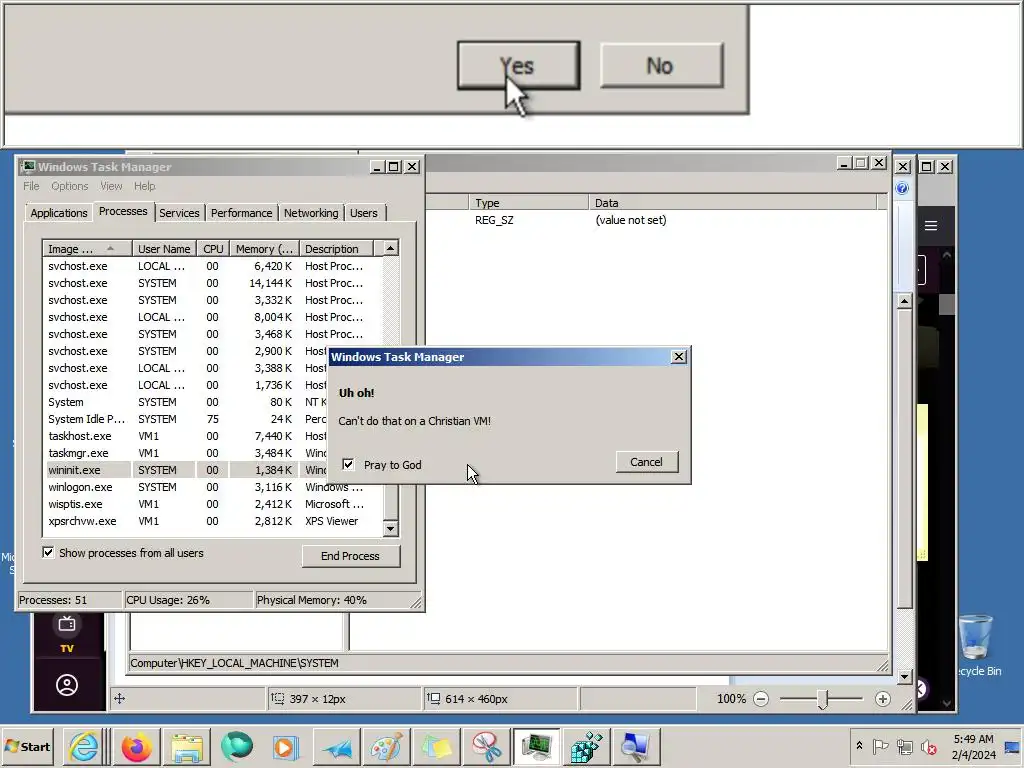This screenshot has width=1024, height=768.
Task: Select the xpsrchvw.exe process row
Action: 212,521
